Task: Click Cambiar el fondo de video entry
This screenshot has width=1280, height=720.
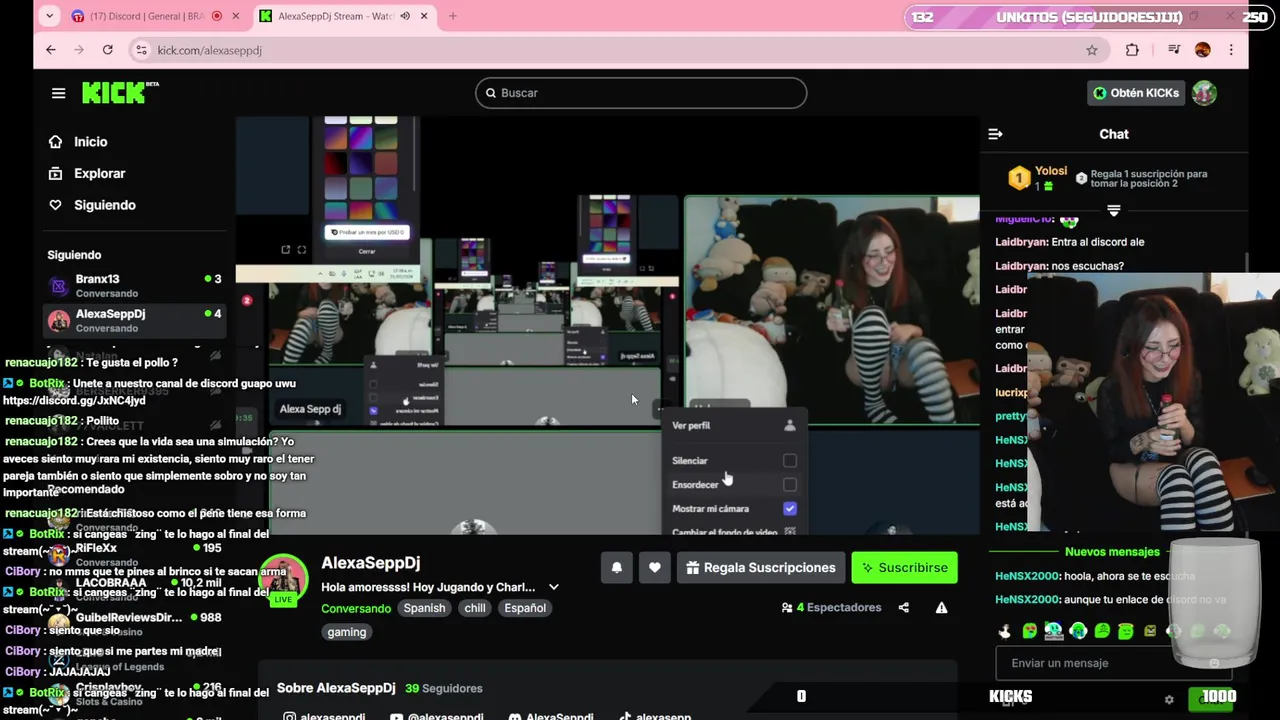Action: (733, 533)
